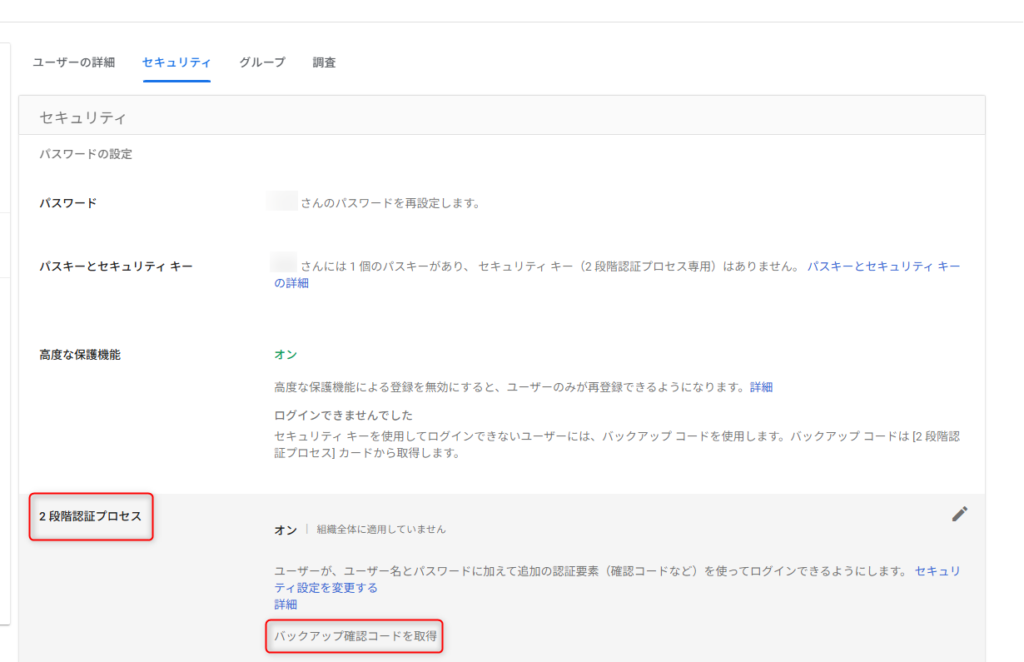Viewport: 1024px width, 662px height.
Task: Click 詳細 link under 2段階認証プロセス description
Action: tap(286, 605)
